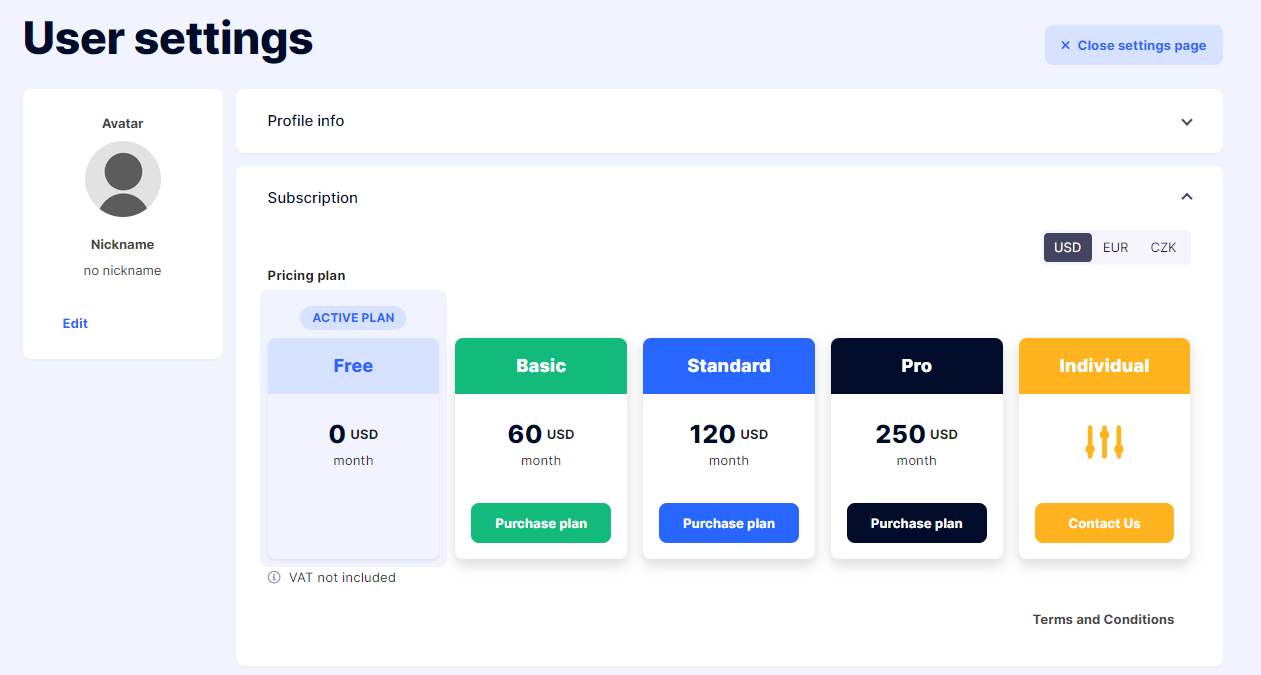
Task: Click the sliders icon in Individual plan
Action: [1104, 442]
